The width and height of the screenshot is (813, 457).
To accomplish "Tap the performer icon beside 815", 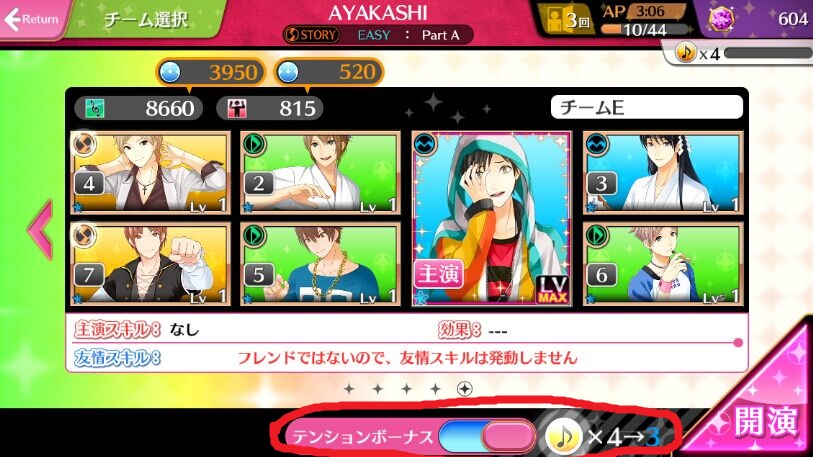I will [236, 108].
